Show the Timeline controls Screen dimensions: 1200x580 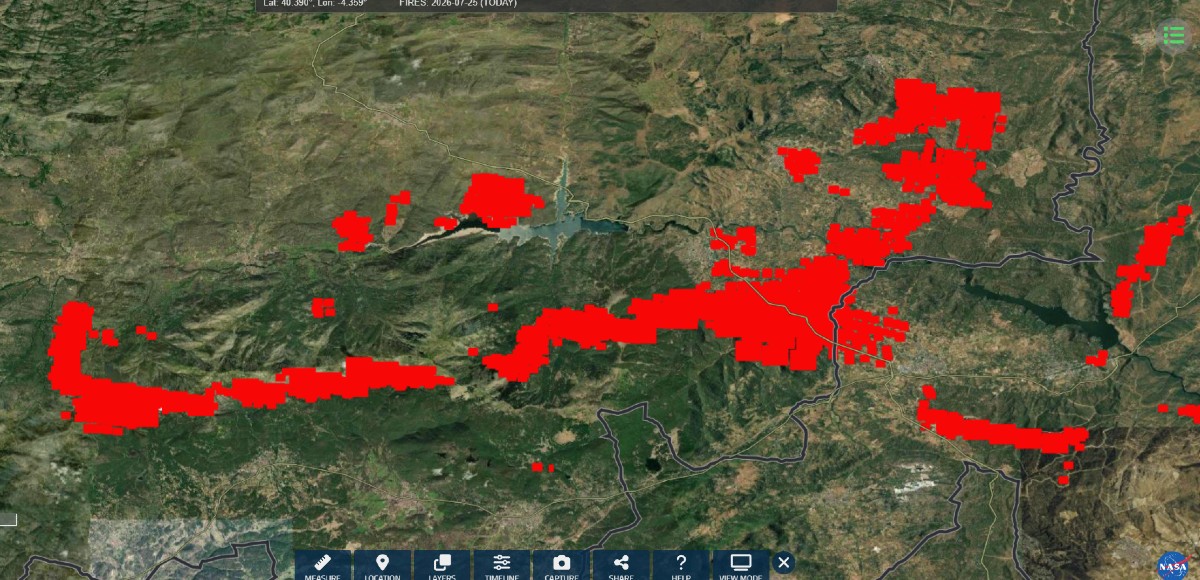tap(502, 566)
